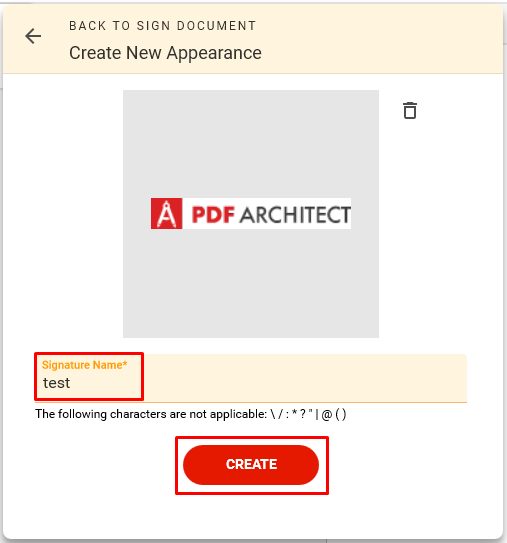Click the Signature Name* label

[x=84, y=365]
